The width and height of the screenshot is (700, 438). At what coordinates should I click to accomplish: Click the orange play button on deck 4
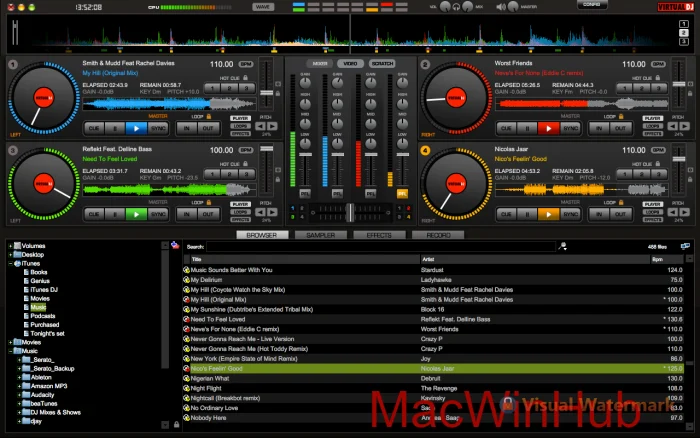tap(548, 214)
